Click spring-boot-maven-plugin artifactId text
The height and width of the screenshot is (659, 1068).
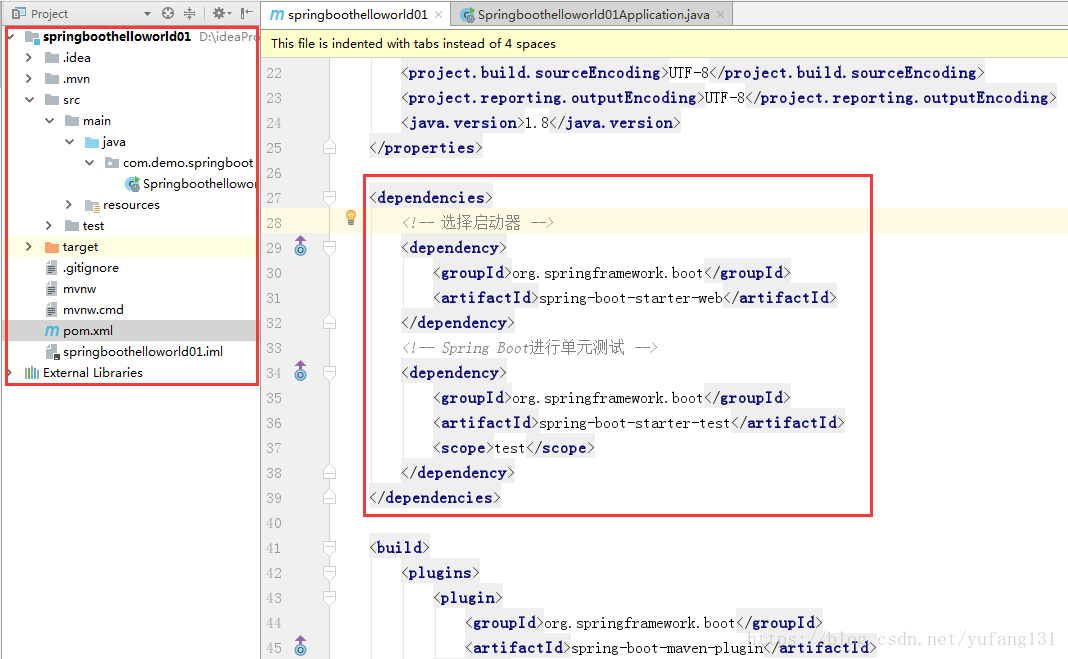coord(668,648)
